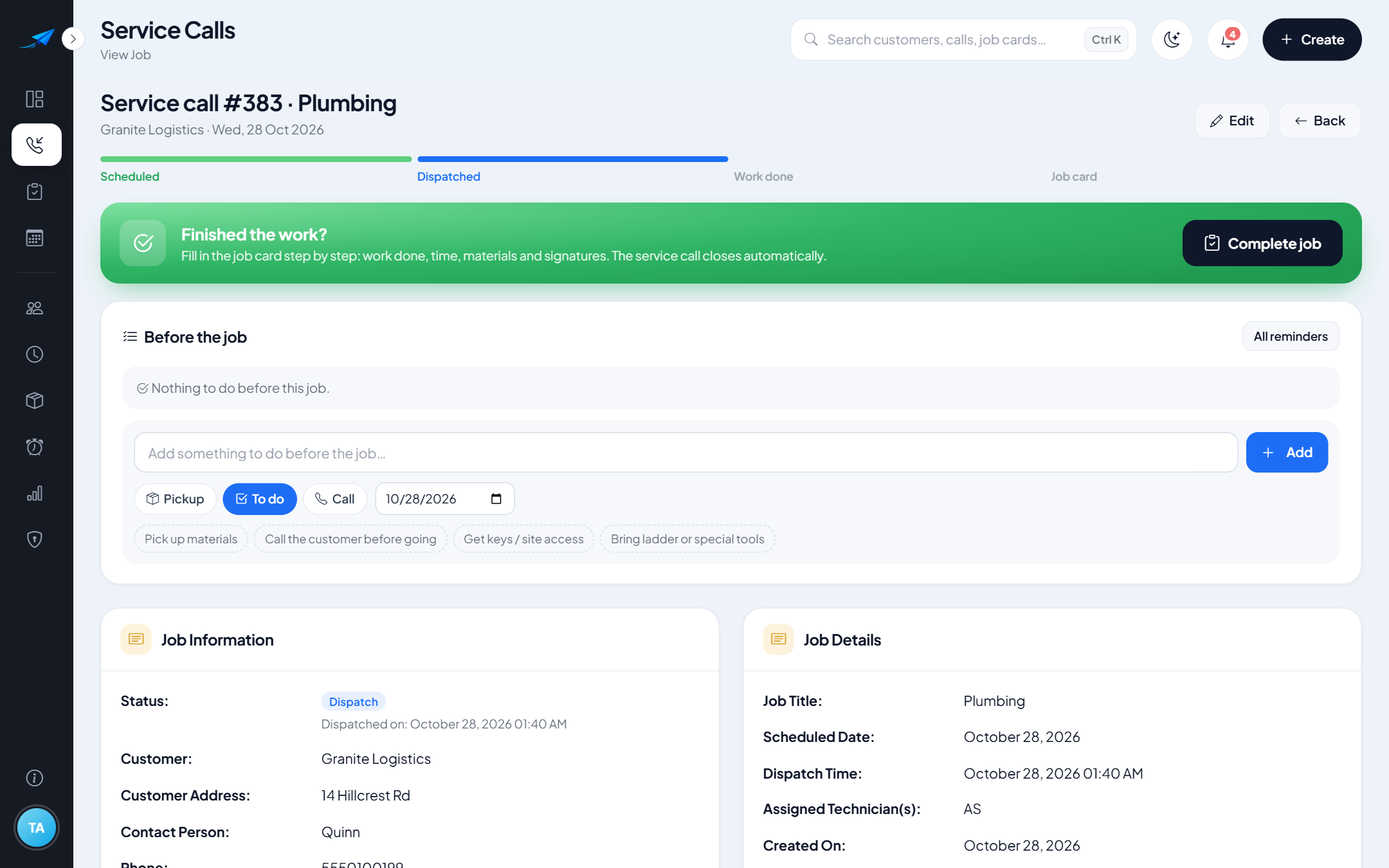Open the inventory box icon in sidebar

35,401
